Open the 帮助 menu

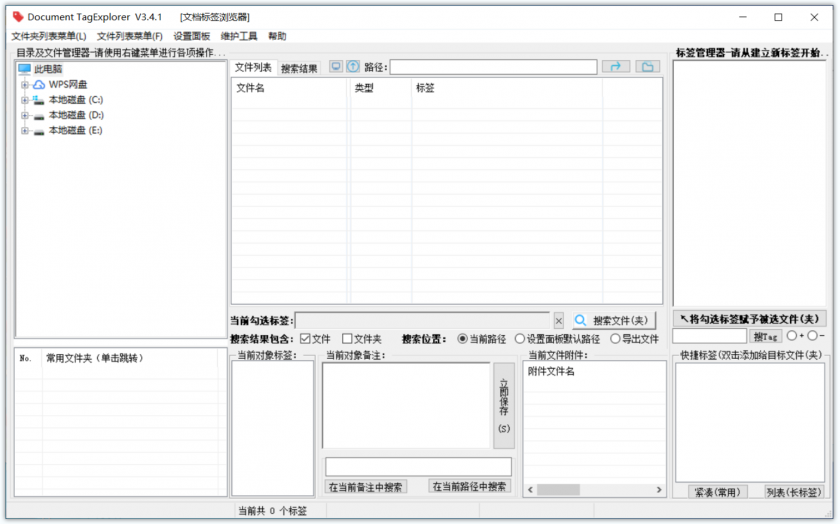277,36
